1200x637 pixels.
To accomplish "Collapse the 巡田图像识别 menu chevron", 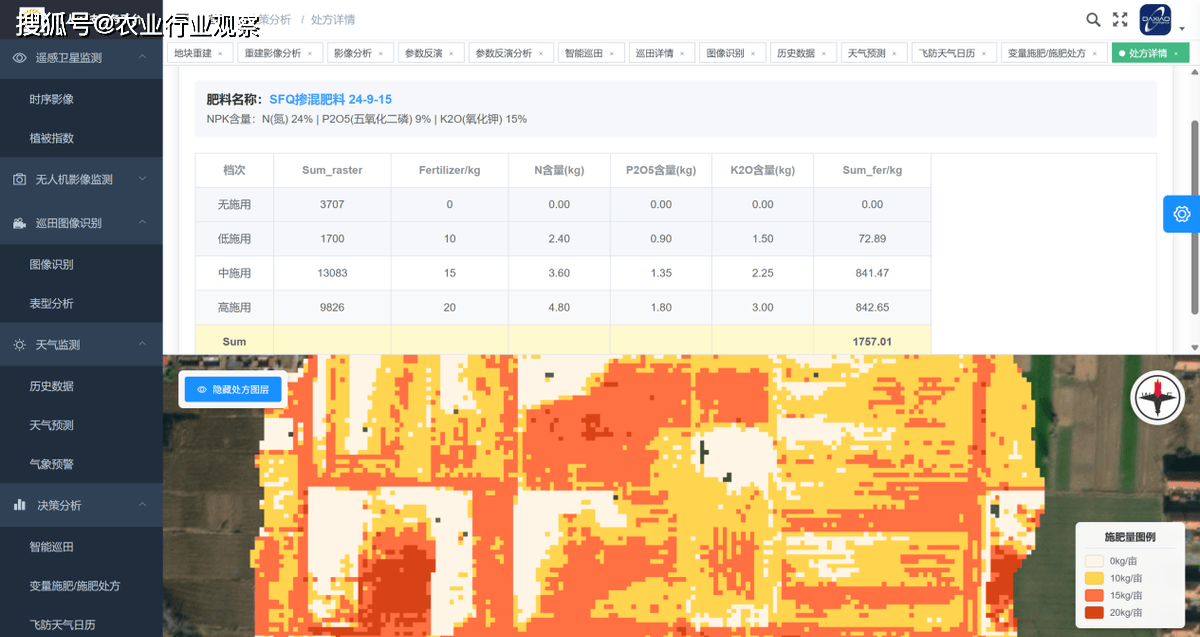I will (x=143, y=223).
